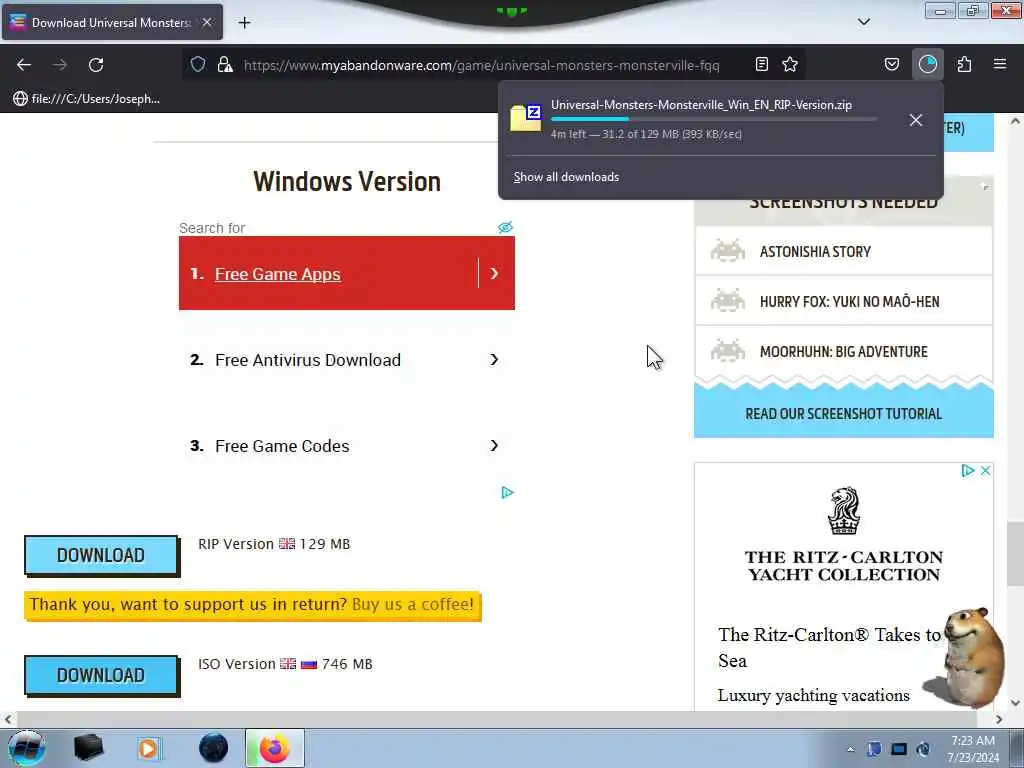
Task: Click chevron beside Free Game Codes
Action: (494, 445)
